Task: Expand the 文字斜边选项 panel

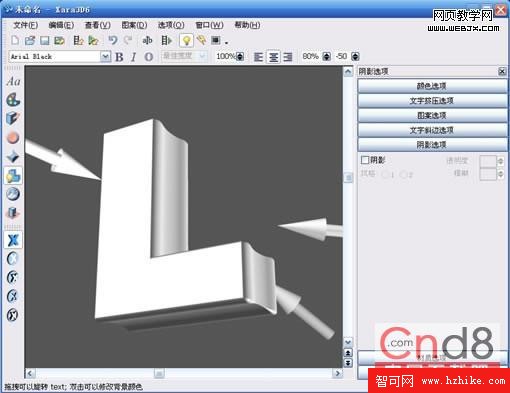Action: pos(432,130)
